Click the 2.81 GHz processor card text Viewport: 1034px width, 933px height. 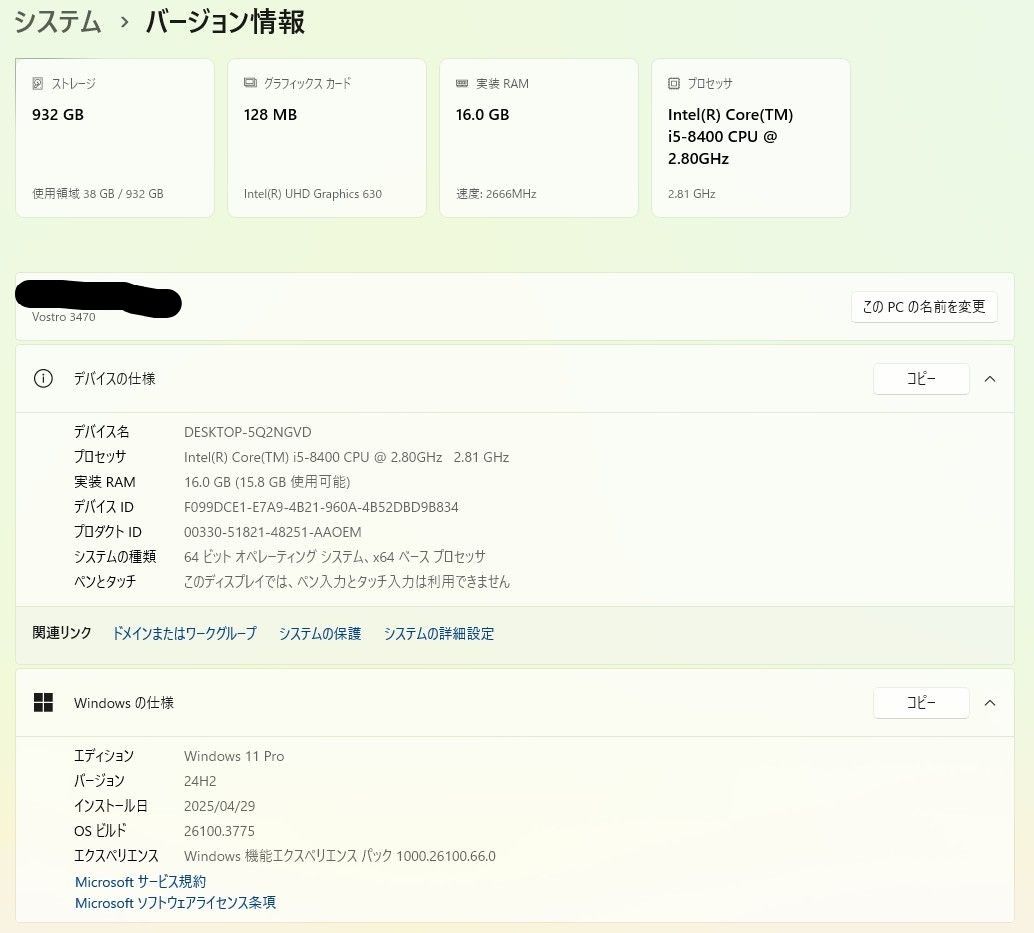click(691, 194)
